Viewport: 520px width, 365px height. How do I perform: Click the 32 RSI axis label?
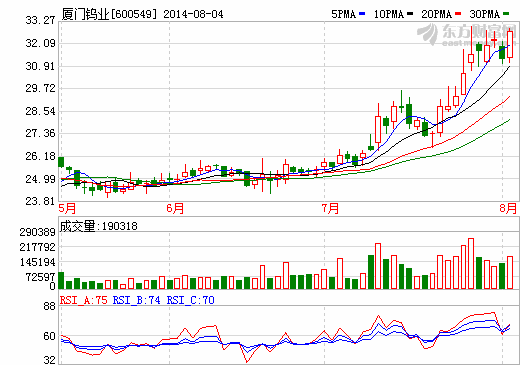pos(49,360)
